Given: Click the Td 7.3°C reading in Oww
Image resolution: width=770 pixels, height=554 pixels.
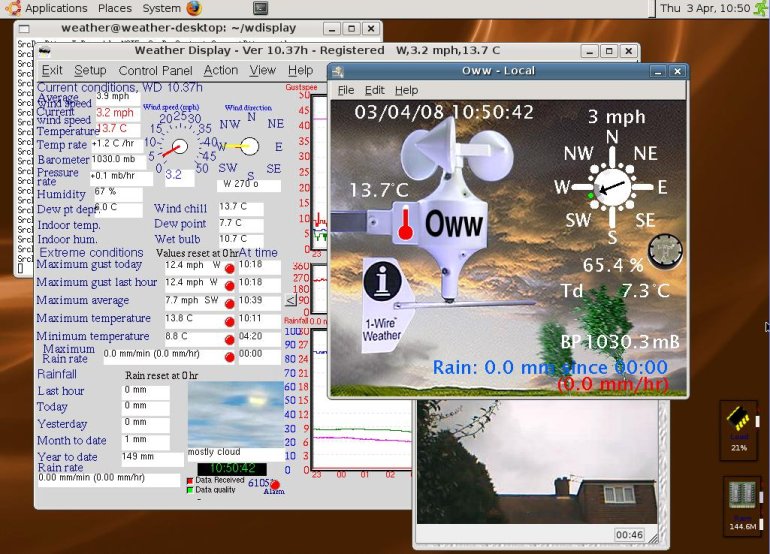Looking at the screenshot, I should (615, 291).
